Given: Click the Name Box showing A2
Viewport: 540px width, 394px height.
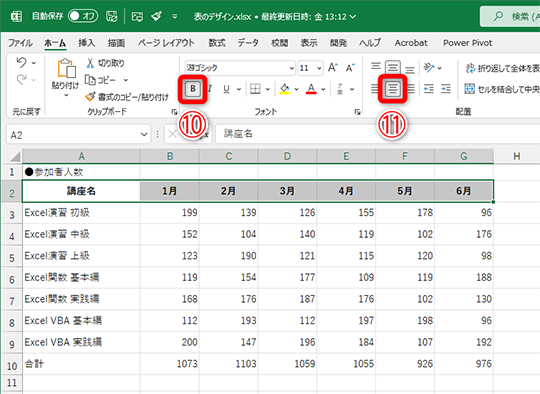Looking at the screenshot, I should pyautogui.click(x=78, y=135).
